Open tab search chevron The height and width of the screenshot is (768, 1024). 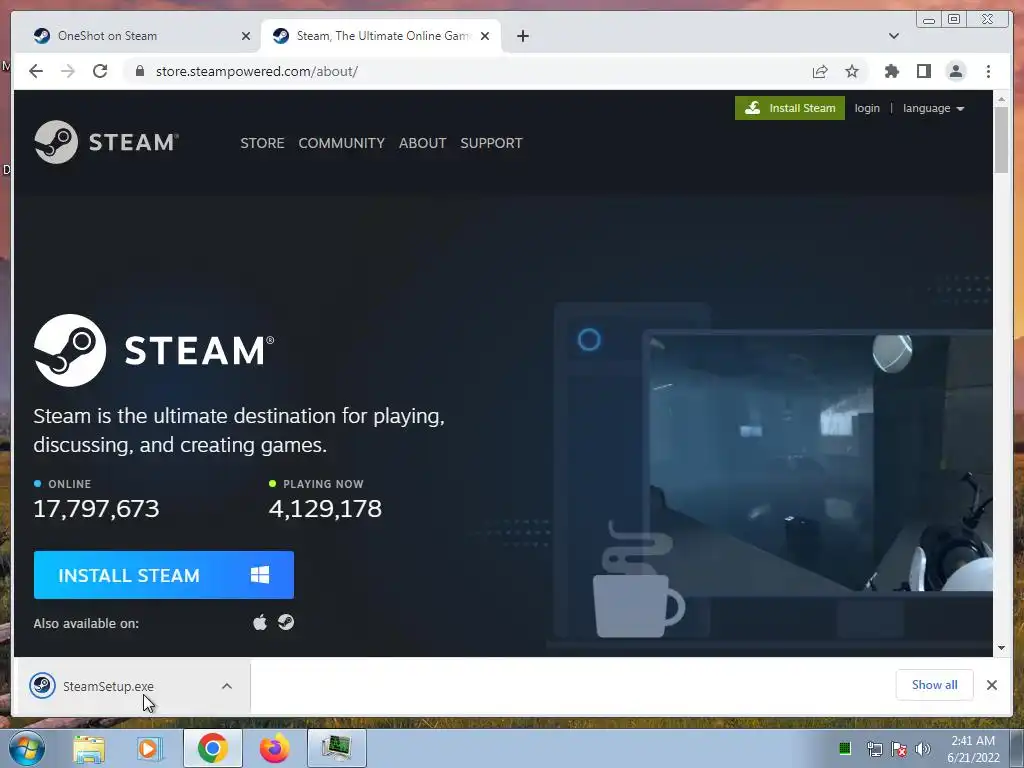point(893,36)
